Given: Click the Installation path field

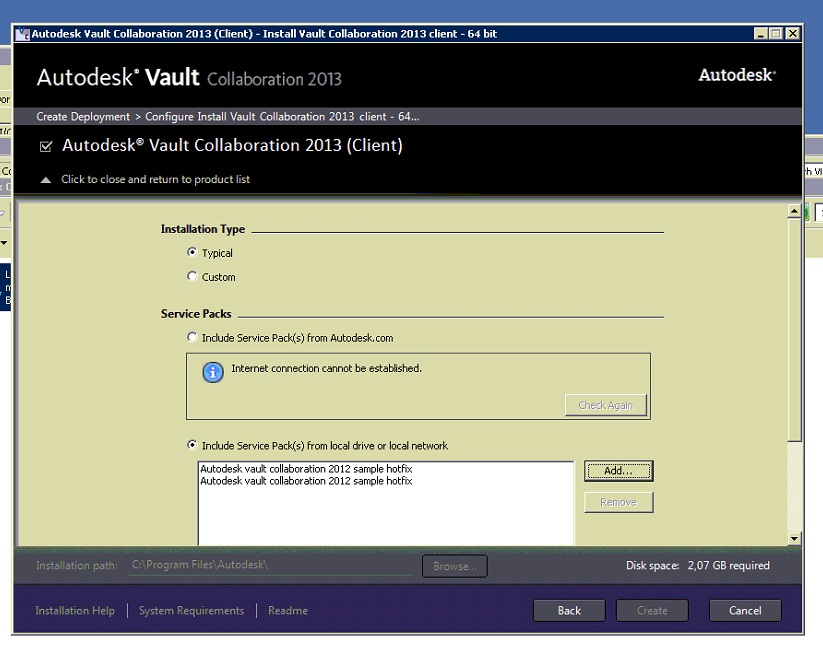Looking at the screenshot, I should [x=270, y=565].
